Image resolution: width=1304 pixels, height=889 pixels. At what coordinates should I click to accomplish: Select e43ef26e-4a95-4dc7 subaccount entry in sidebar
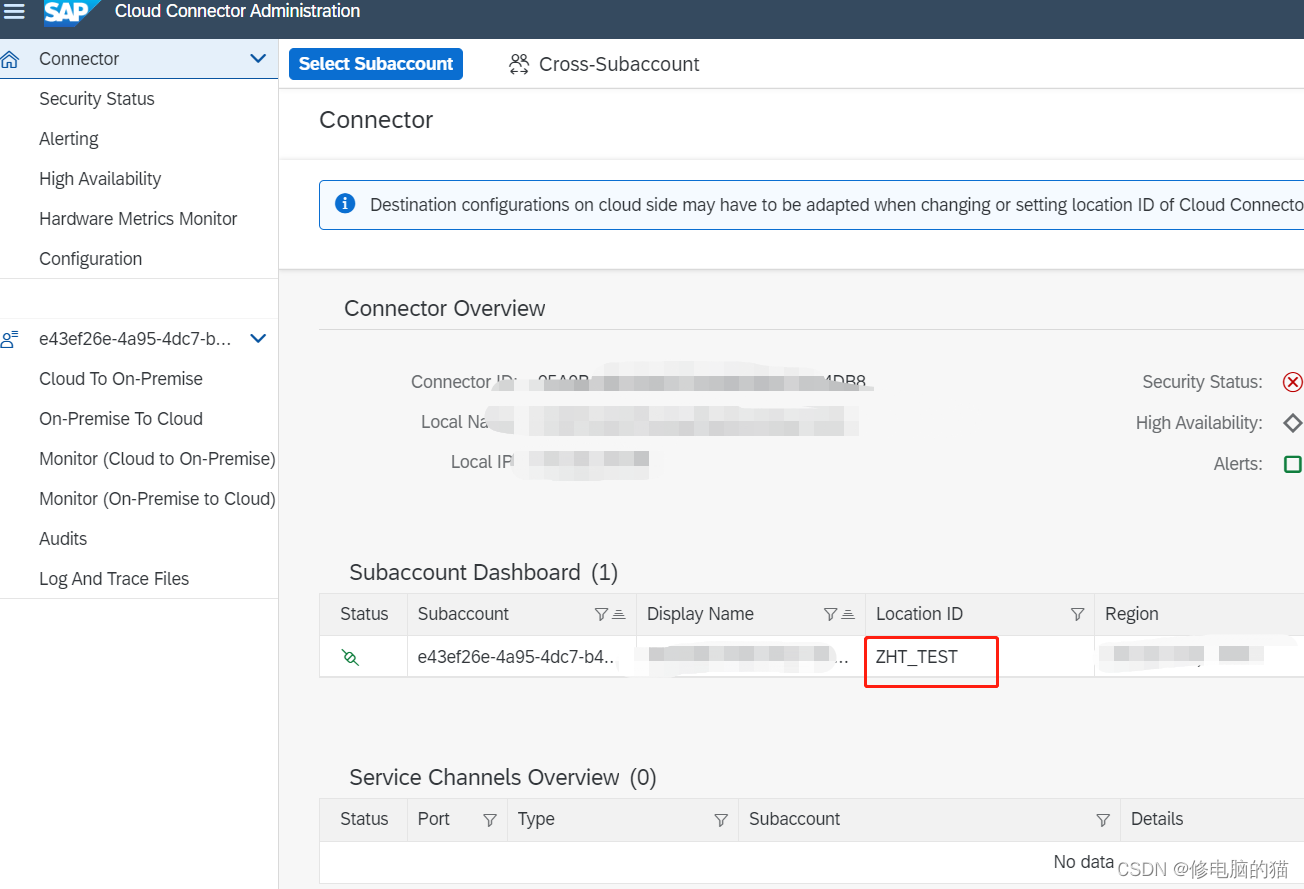135,339
